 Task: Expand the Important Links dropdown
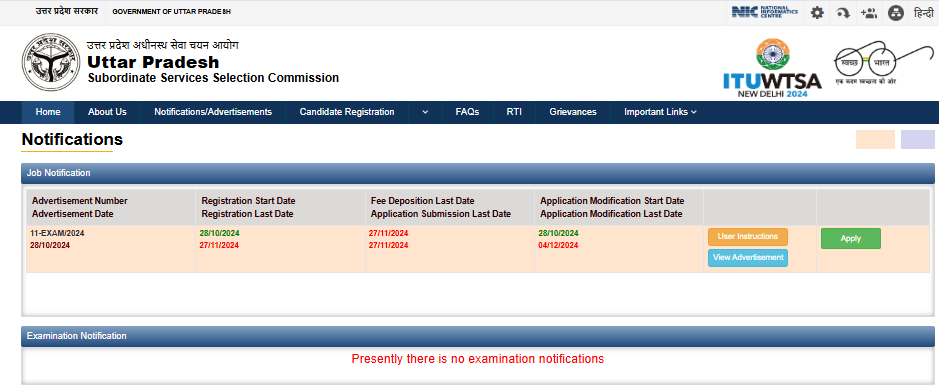pyautogui.click(x=660, y=112)
